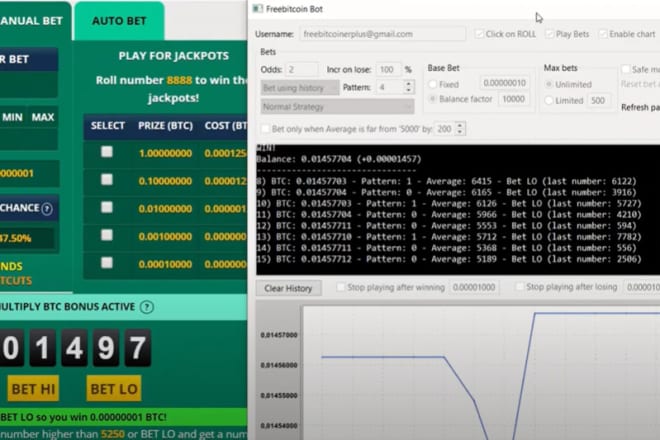Click the Average distance value field
The height and width of the screenshot is (440, 660).
pos(445,129)
